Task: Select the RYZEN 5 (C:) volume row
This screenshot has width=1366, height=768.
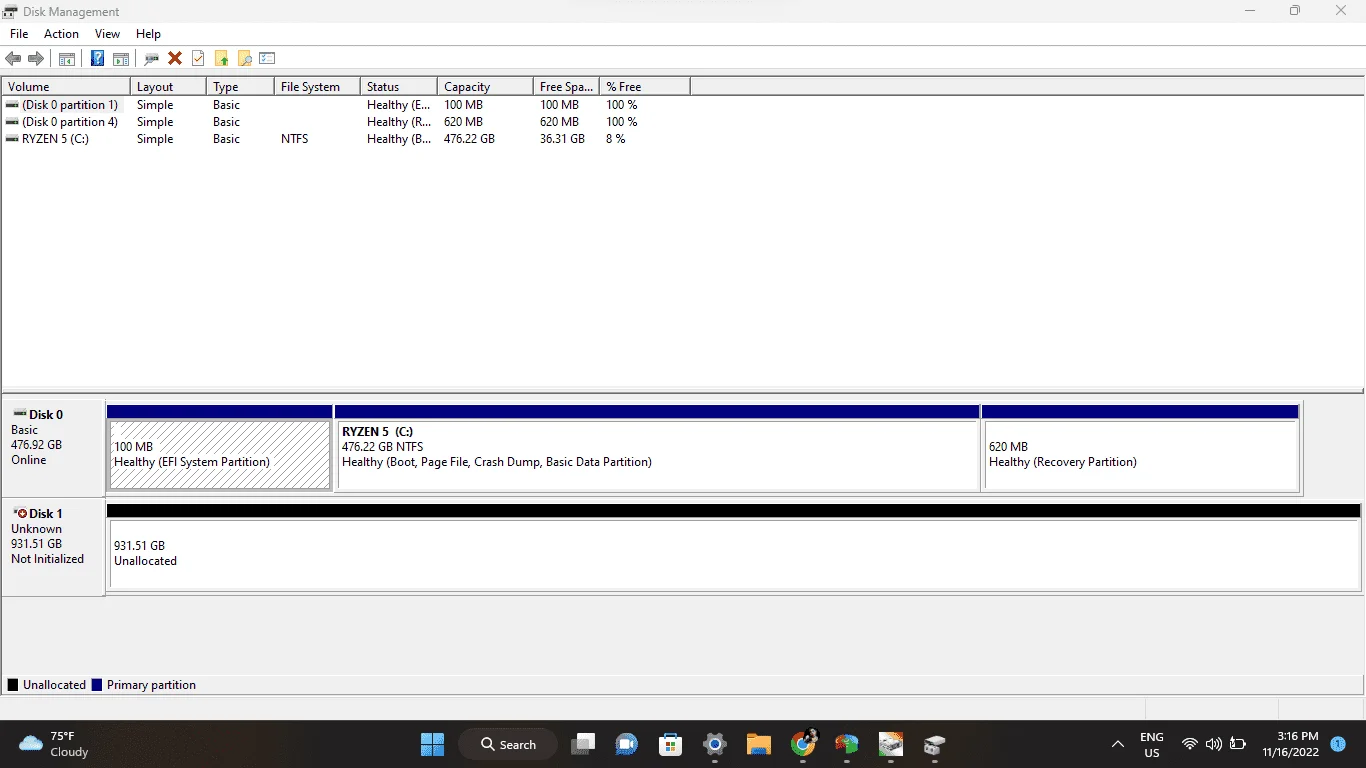Action: click(346, 139)
